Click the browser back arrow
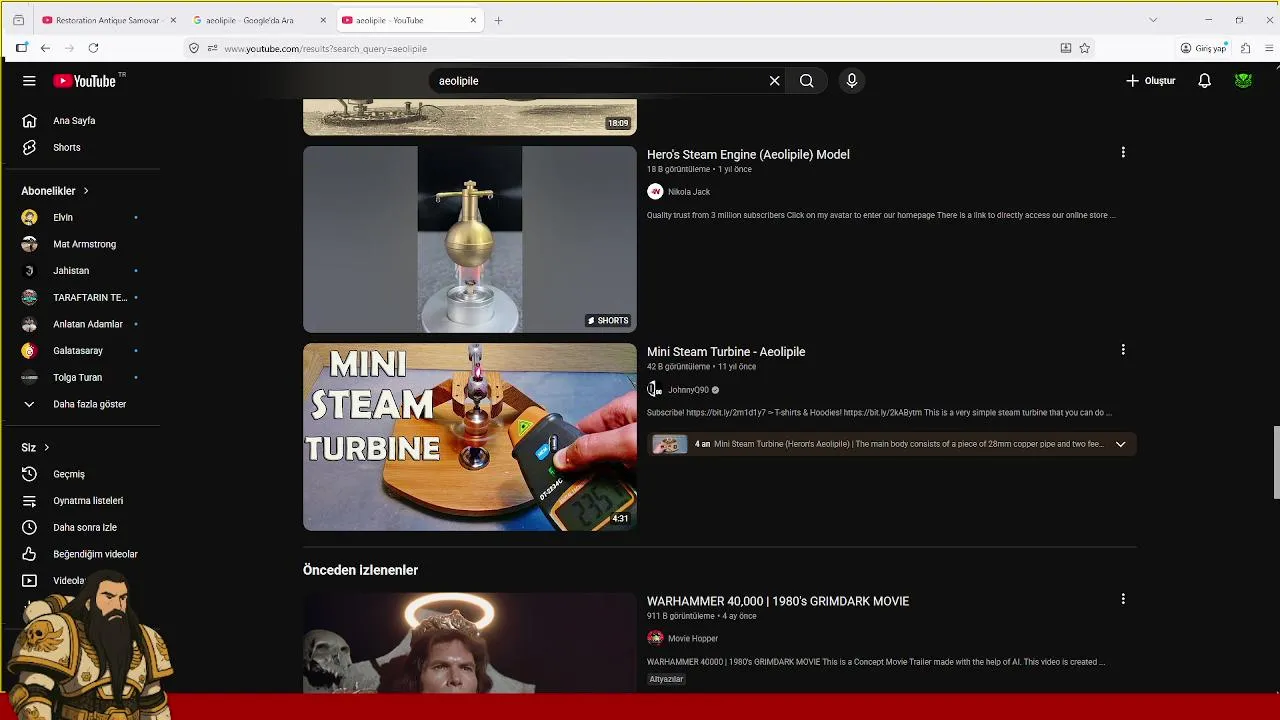1280x720 pixels. coord(45,48)
